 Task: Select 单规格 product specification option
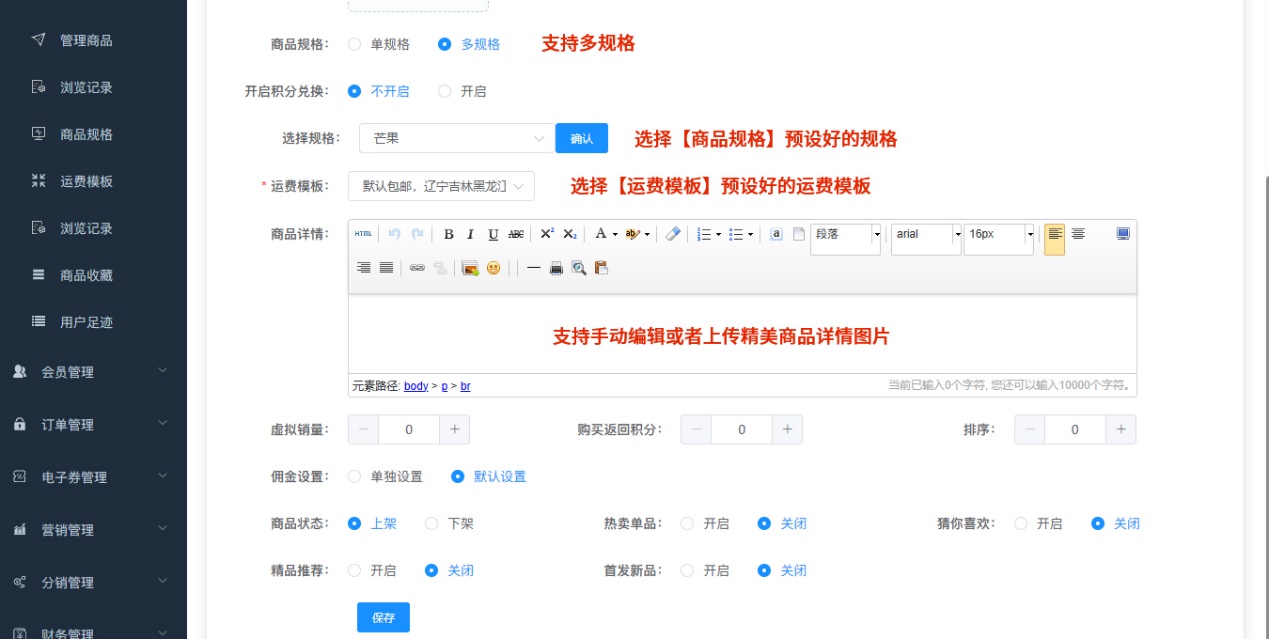(x=355, y=44)
